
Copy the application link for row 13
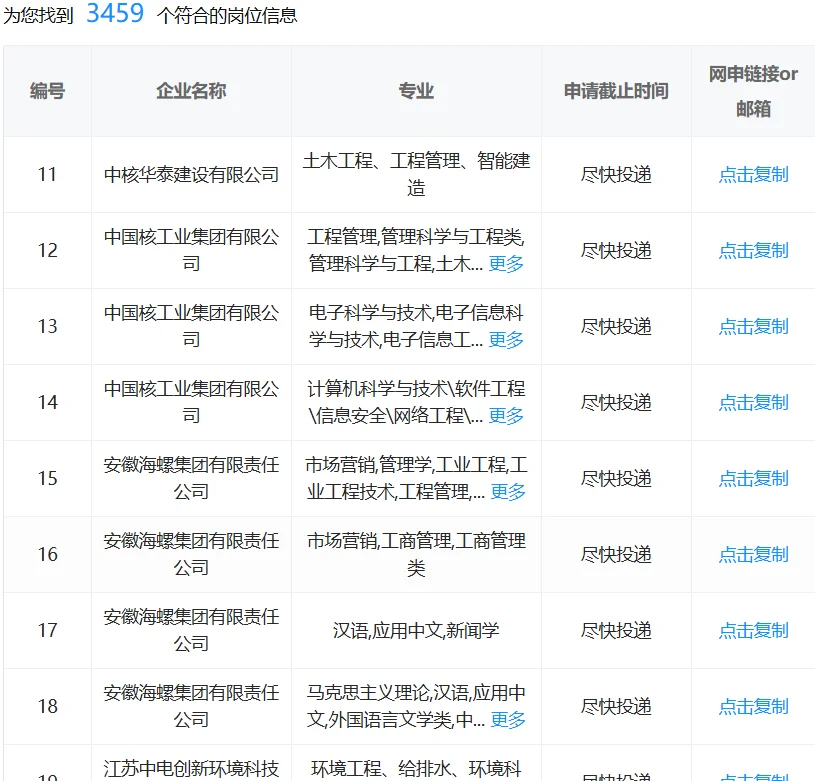tap(753, 326)
